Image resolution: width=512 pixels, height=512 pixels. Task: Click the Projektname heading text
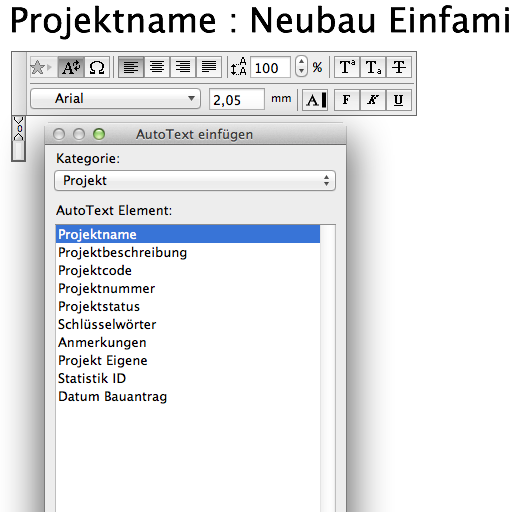113,21
